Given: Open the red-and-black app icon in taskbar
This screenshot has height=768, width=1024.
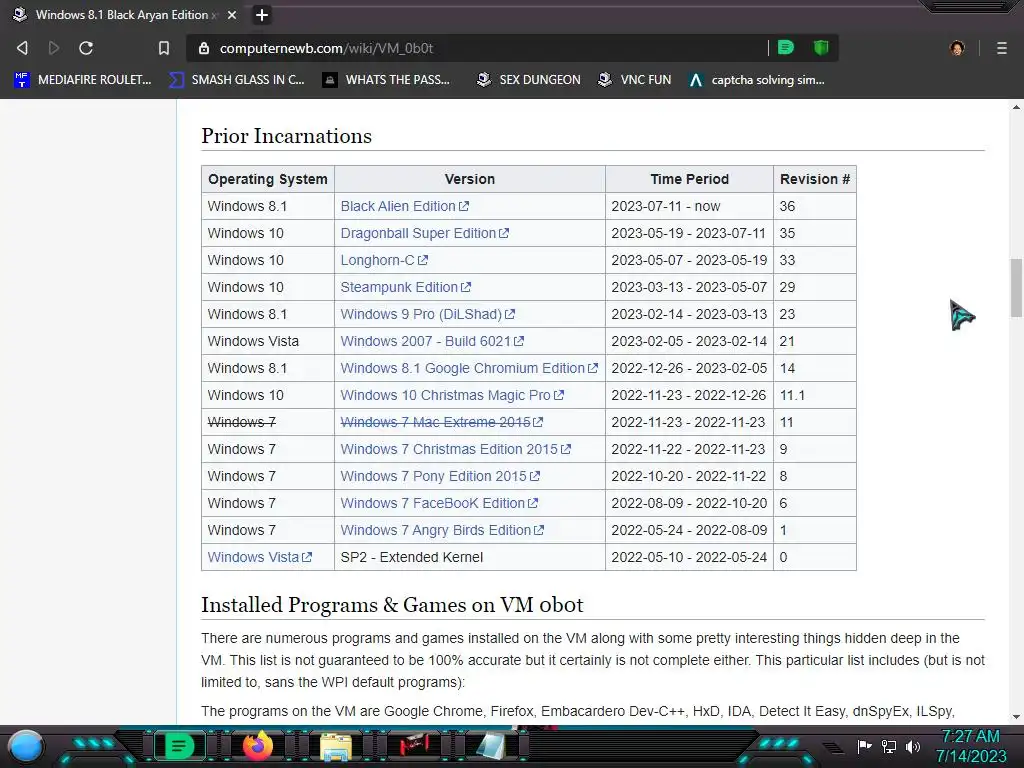Looking at the screenshot, I should coord(413,745).
